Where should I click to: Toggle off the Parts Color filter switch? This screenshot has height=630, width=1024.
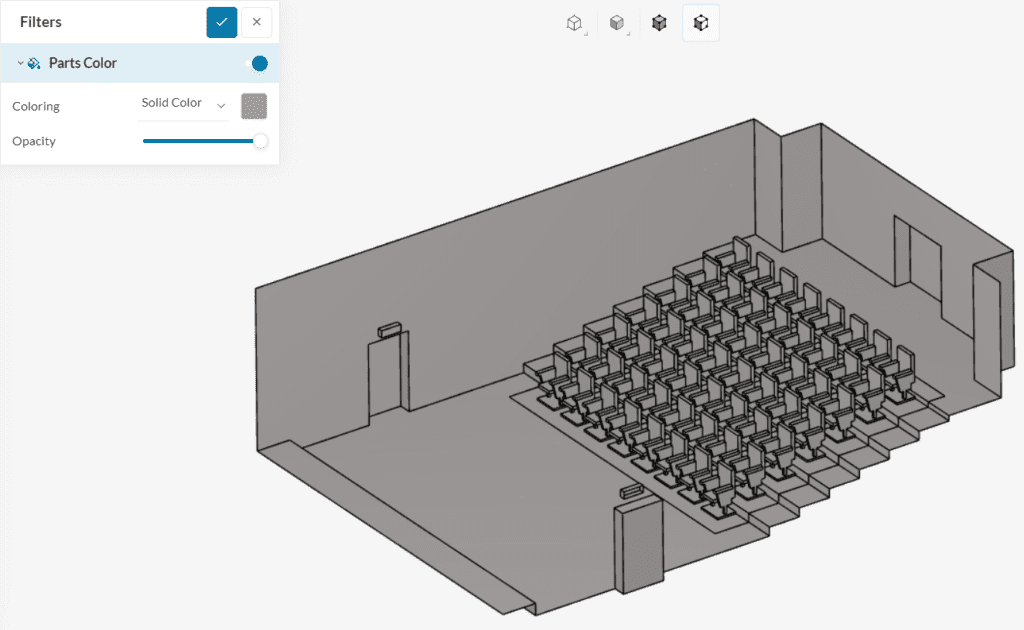(x=257, y=63)
